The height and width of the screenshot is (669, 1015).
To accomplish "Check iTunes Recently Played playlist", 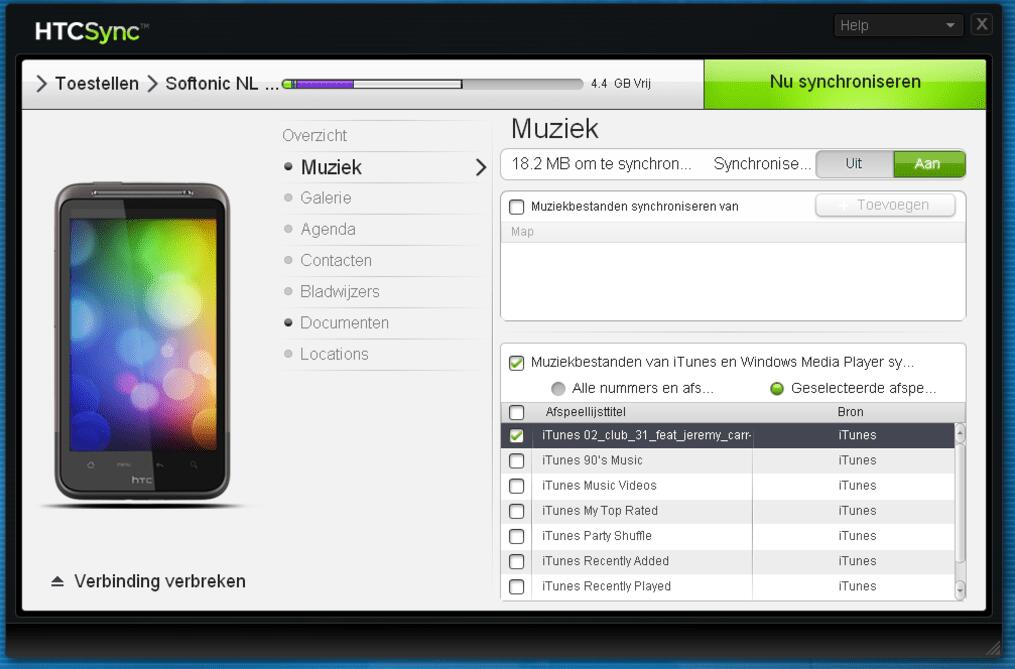I will point(516,587).
